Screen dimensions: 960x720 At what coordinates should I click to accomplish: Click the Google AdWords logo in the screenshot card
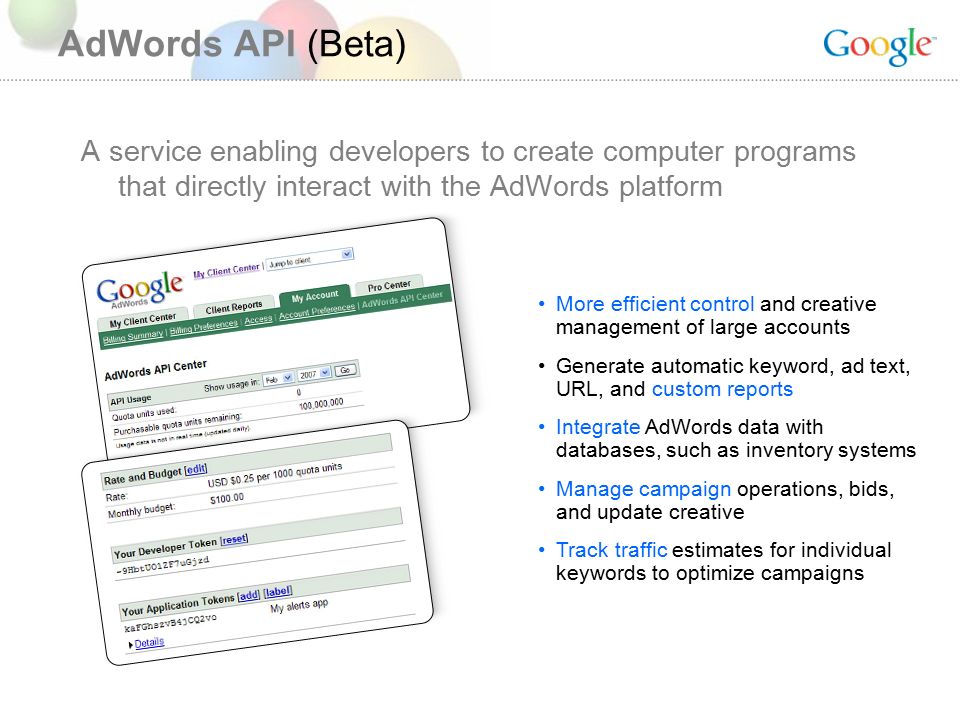[x=140, y=288]
